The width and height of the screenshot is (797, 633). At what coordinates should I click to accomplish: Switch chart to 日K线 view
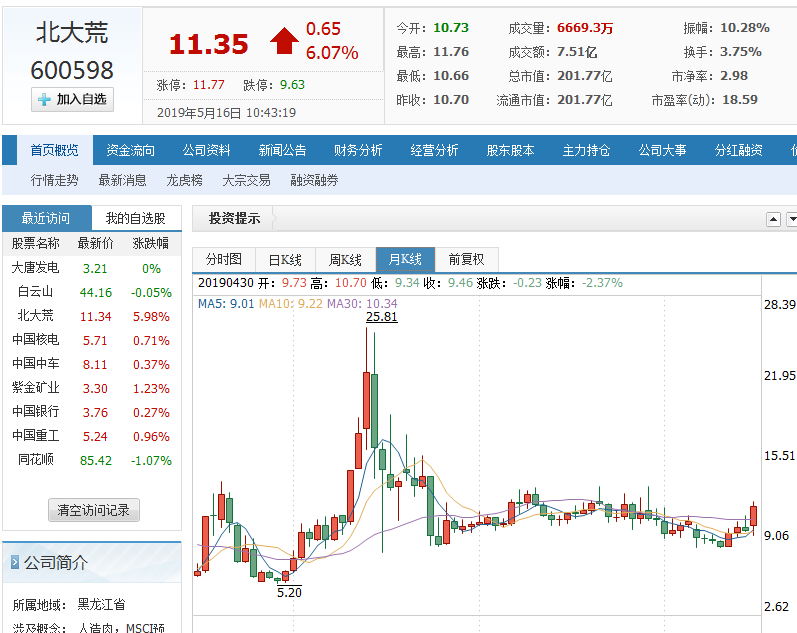click(x=285, y=259)
